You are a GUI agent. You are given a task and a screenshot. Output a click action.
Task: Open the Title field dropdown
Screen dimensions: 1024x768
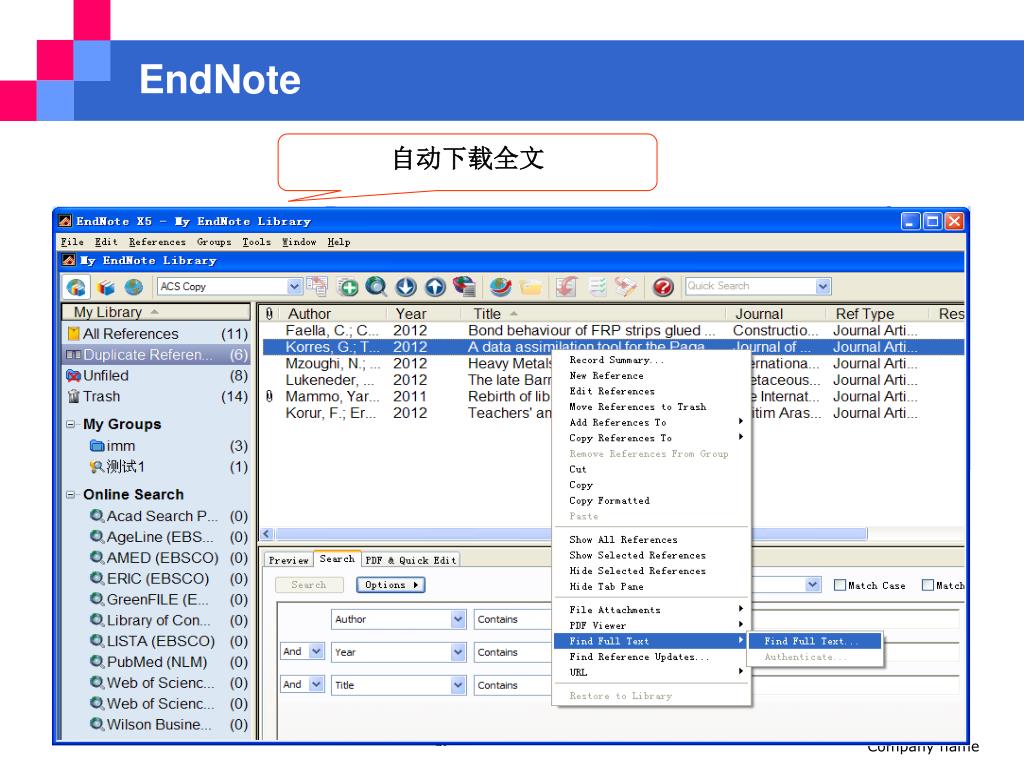458,685
